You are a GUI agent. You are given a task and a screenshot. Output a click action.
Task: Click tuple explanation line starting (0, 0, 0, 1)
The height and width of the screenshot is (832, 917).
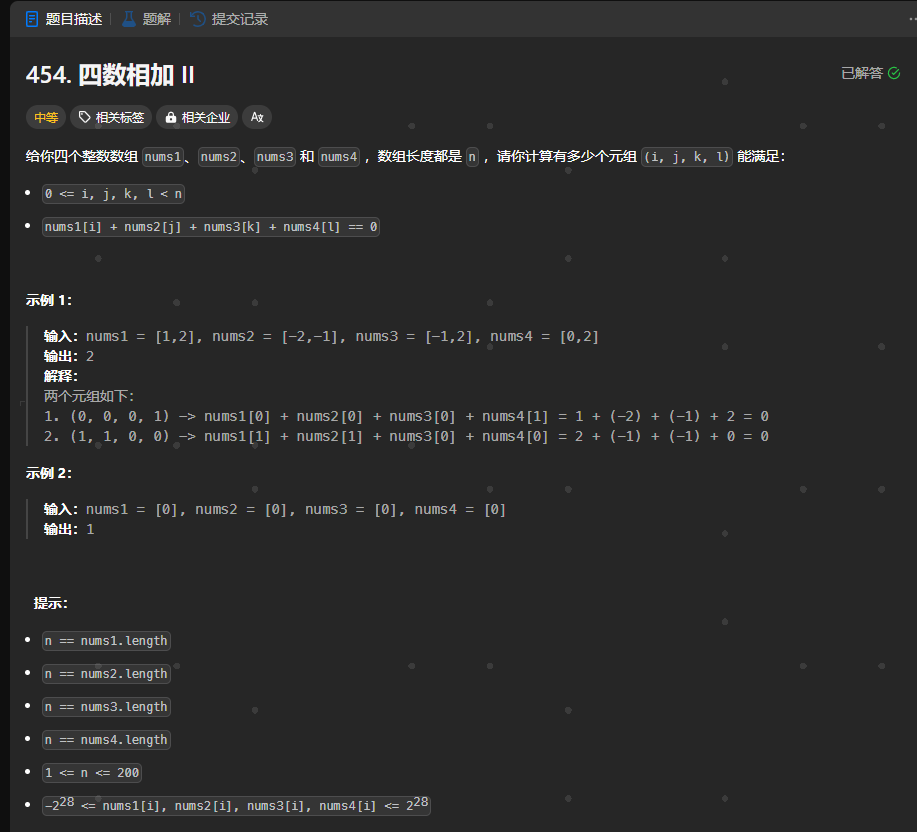click(406, 416)
